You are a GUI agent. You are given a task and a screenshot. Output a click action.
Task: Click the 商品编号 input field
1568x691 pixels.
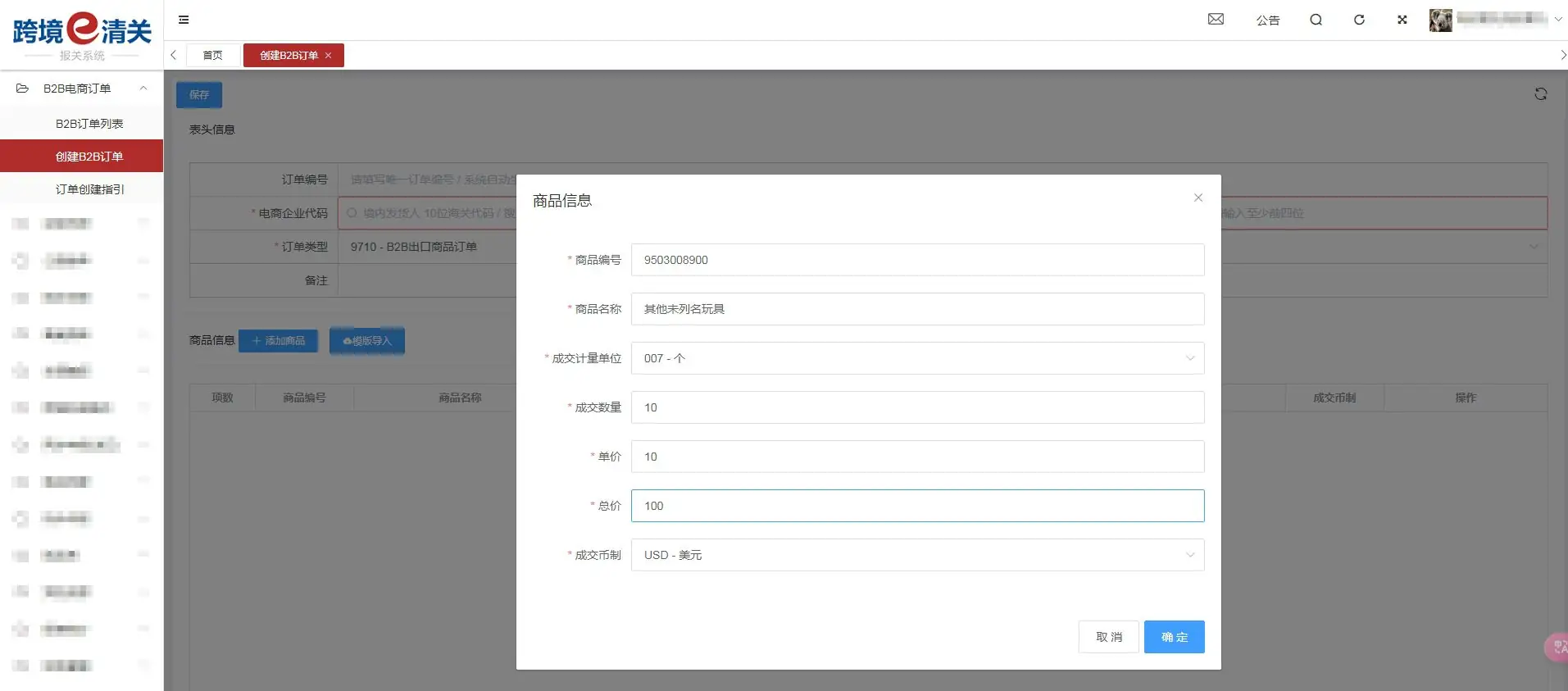click(916, 260)
